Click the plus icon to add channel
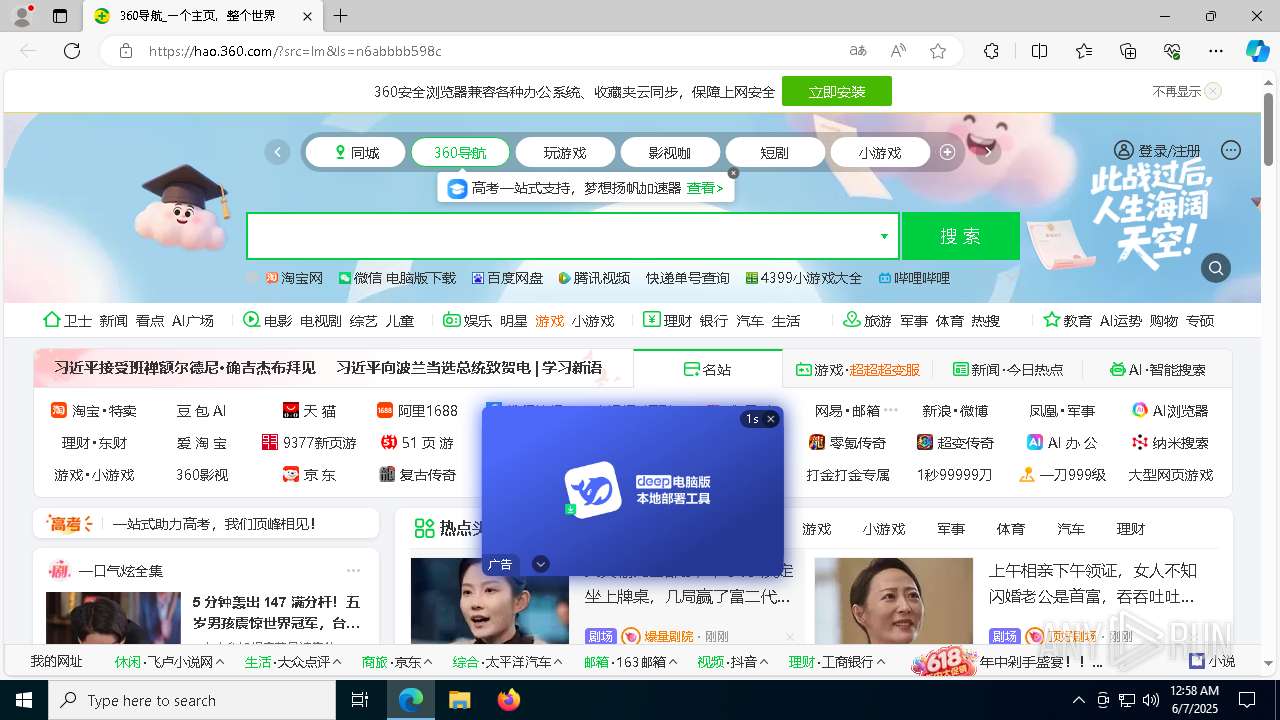 pos(947,152)
